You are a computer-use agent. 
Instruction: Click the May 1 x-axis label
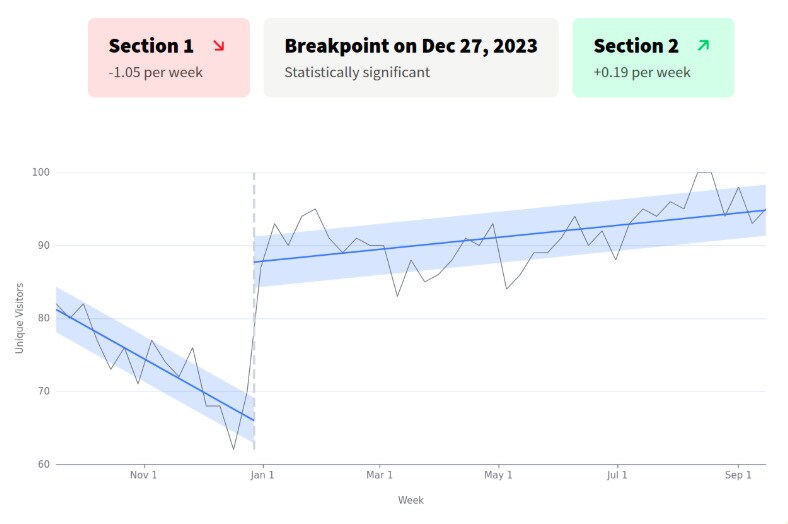point(498,474)
